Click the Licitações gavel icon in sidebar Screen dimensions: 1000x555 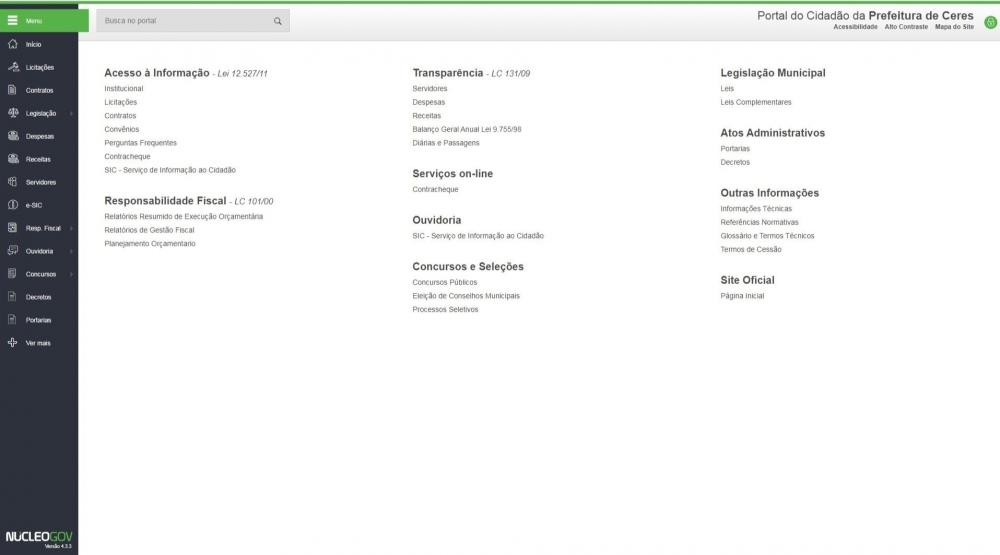(12, 67)
